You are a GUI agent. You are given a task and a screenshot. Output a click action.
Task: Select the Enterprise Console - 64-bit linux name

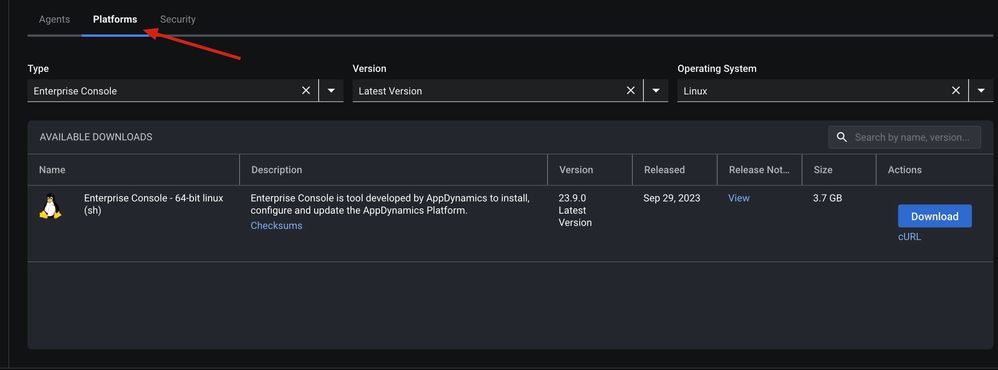click(153, 204)
